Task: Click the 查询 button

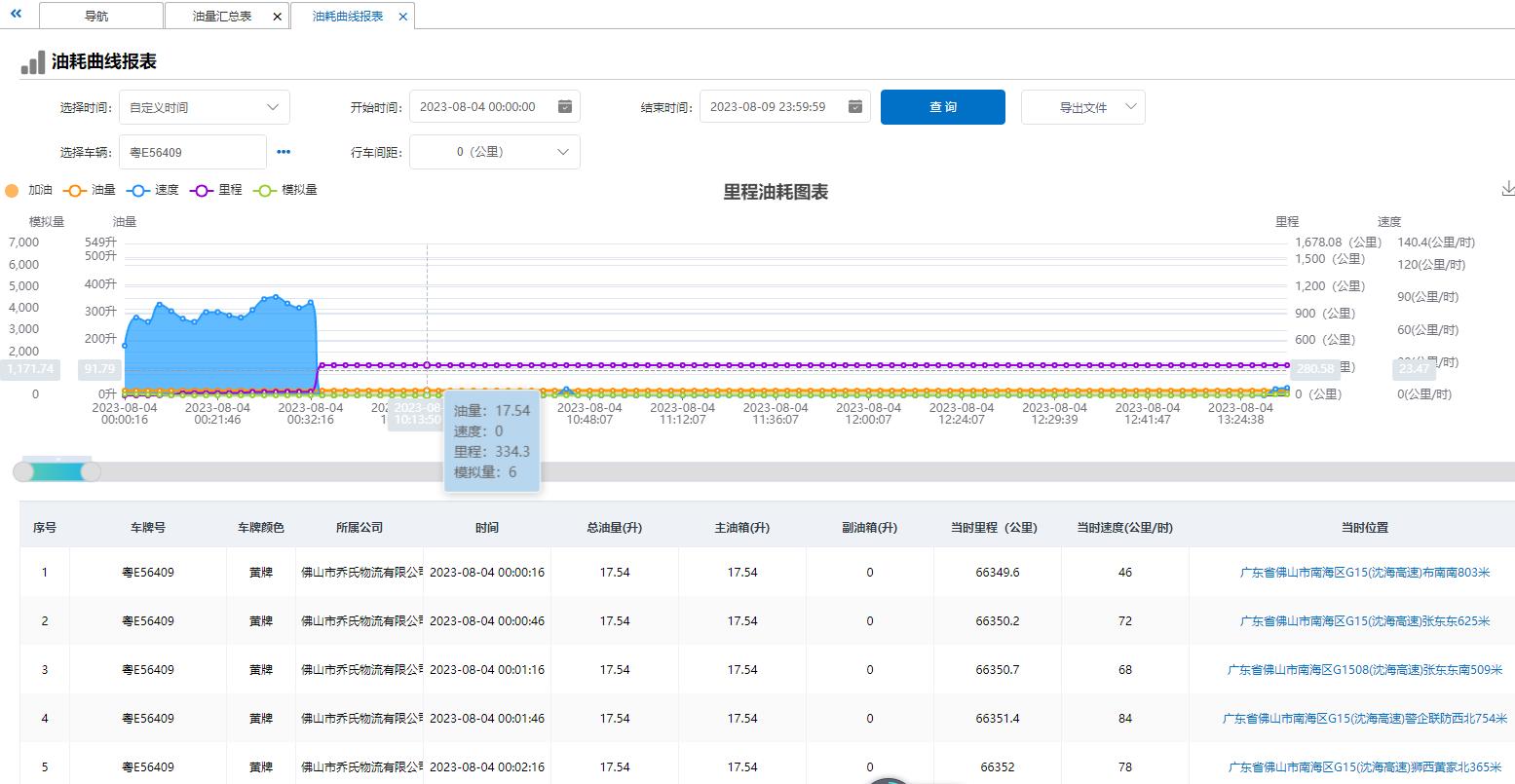Action: click(942, 107)
